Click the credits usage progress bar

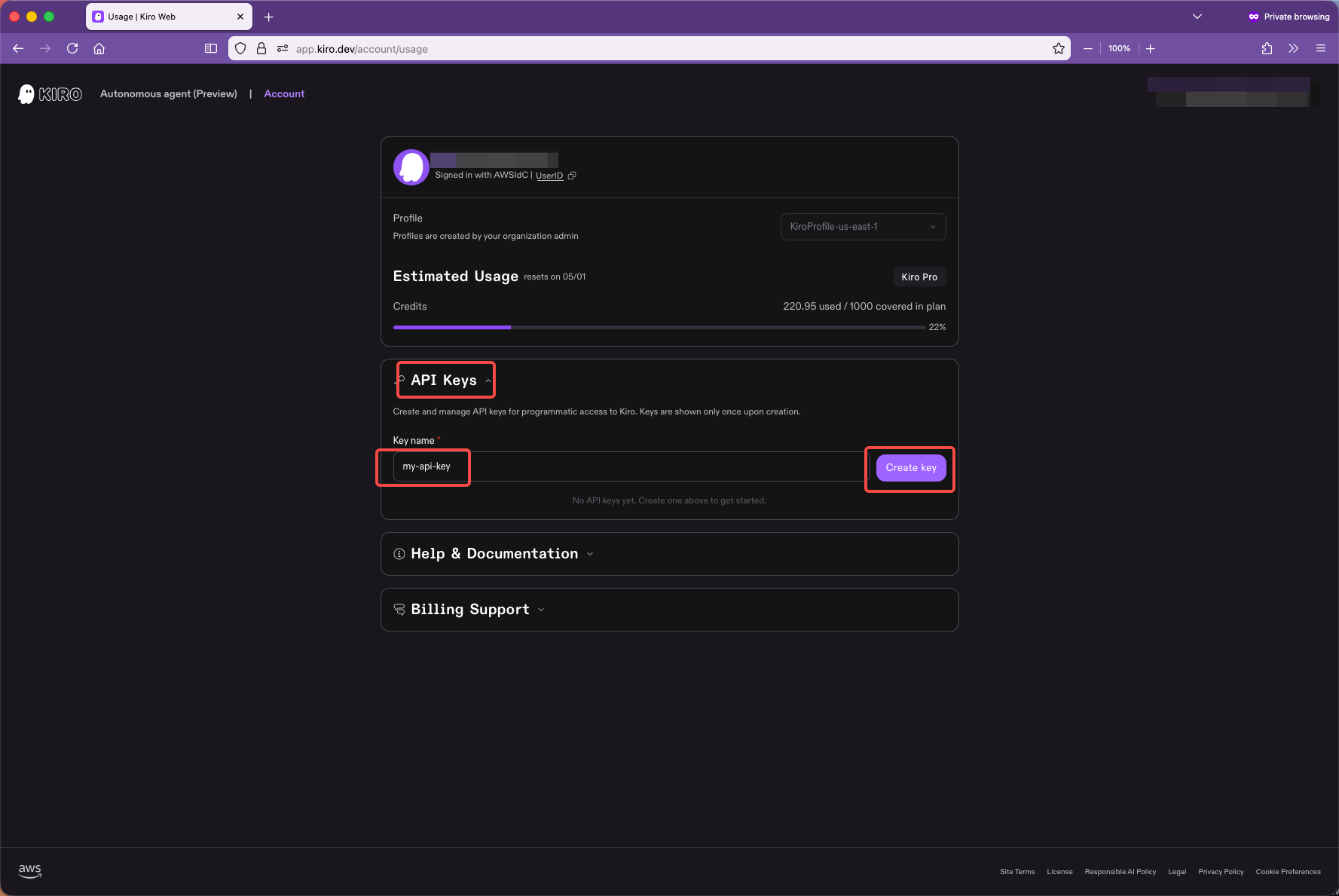(x=659, y=328)
